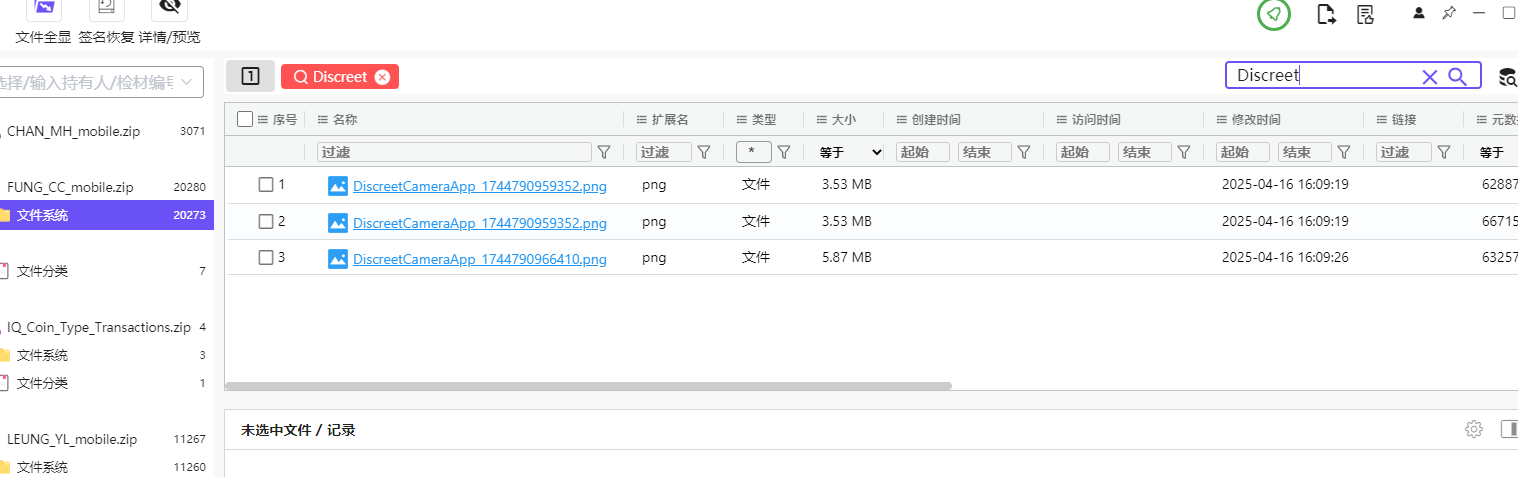Open column menu icon beside 扩展名
Image resolution: width=1518 pixels, height=477 pixels.
click(x=642, y=119)
